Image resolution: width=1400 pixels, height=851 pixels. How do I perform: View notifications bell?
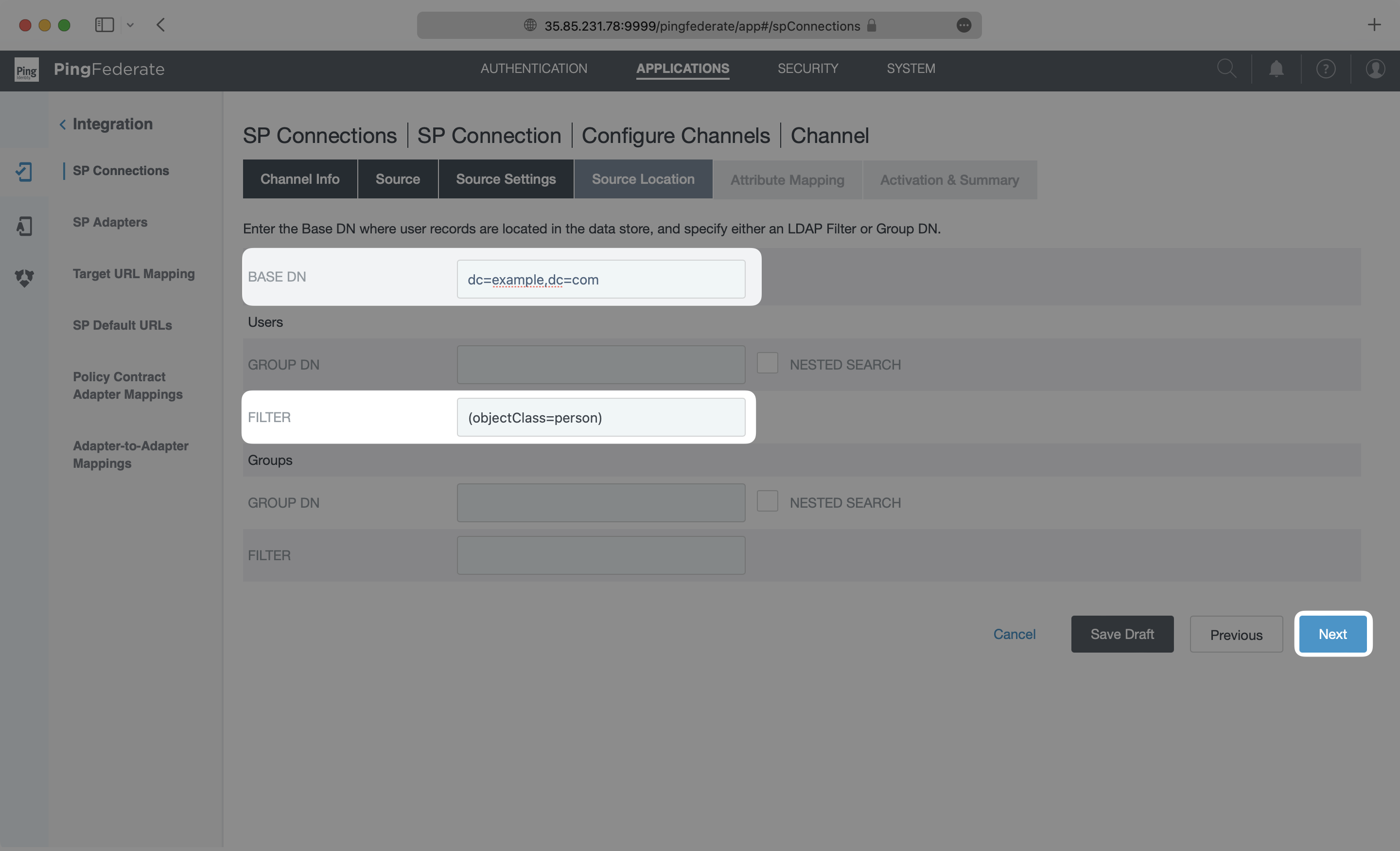coord(1276,69)
